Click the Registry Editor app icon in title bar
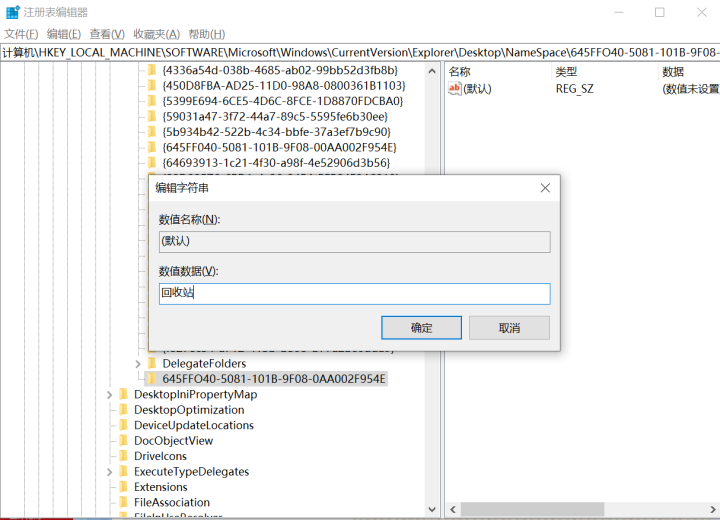 tap(12, 12)
